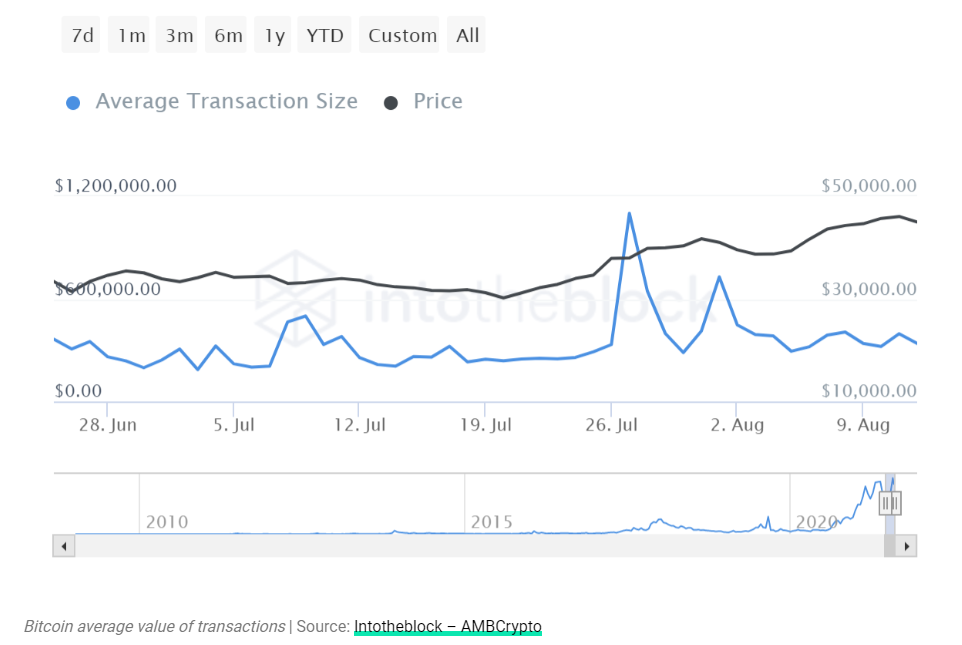Viewport: 962px width, 645px height.
Task: Click the transaction size peak near 26. Jul
Action: [629, 214]
